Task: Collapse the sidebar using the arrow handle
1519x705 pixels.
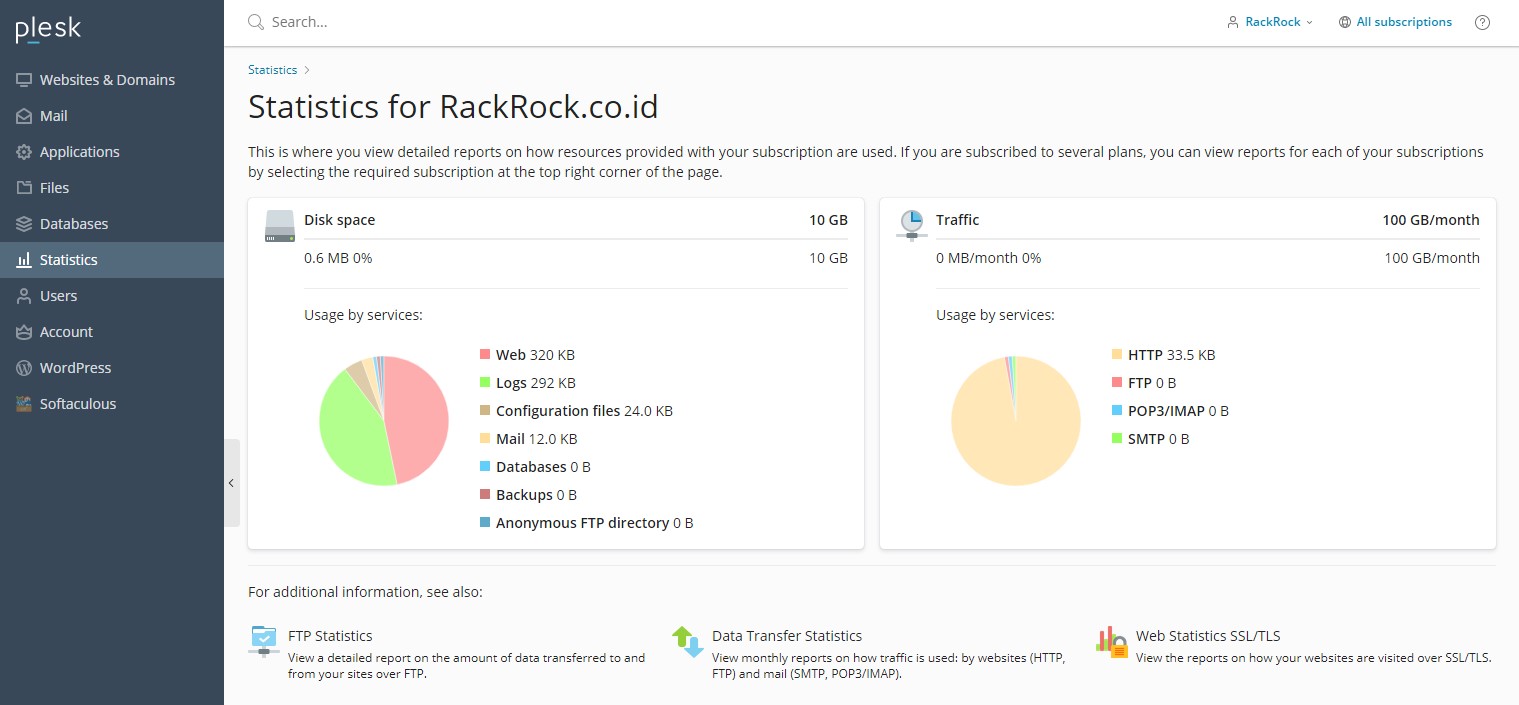Action: pyautogui.click(x=231, y=483)
